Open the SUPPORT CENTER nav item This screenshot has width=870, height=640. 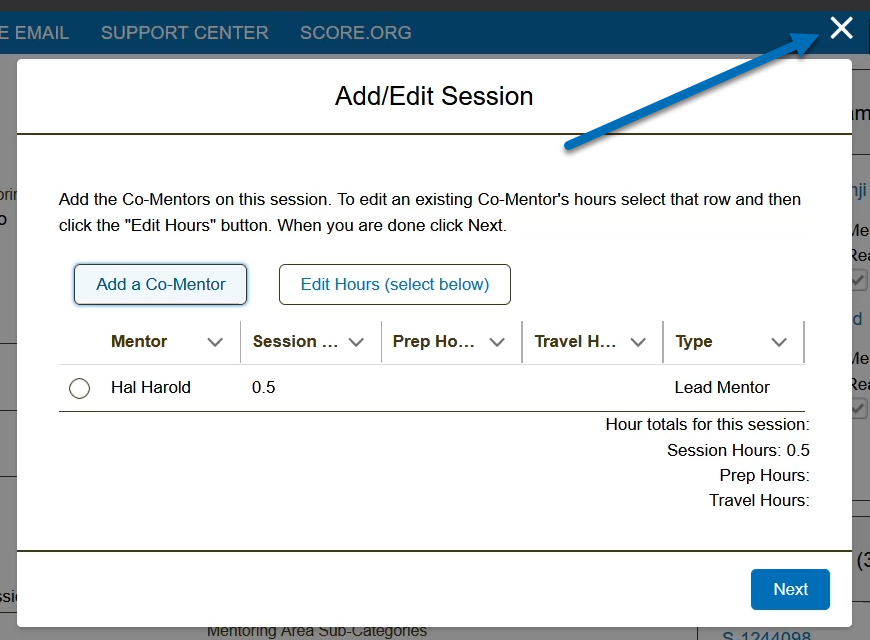tap(185, 32)
